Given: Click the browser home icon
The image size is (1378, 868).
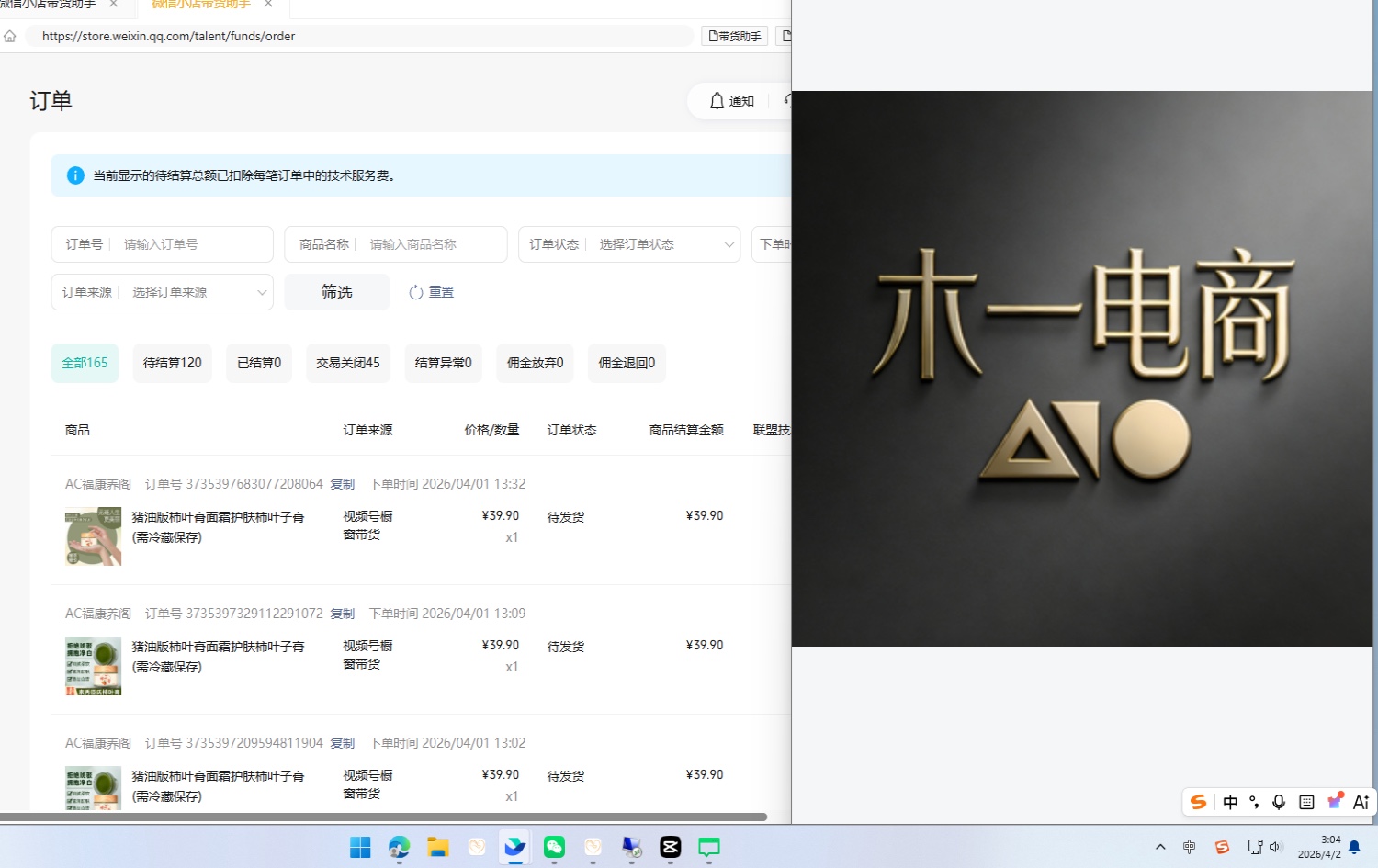Looking at the screenshot, I should pos(9,36).
